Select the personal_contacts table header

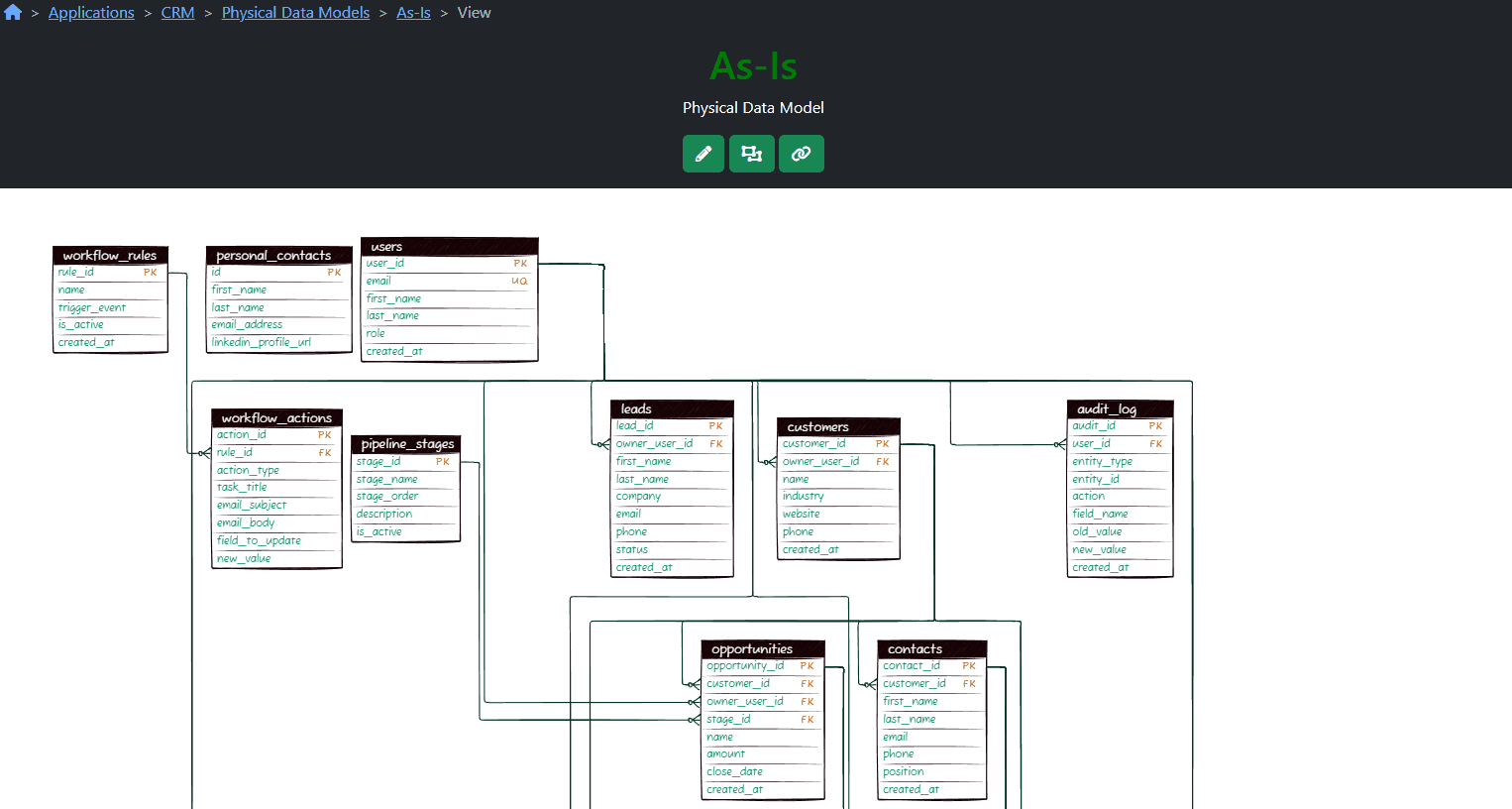tap(278, 256)
